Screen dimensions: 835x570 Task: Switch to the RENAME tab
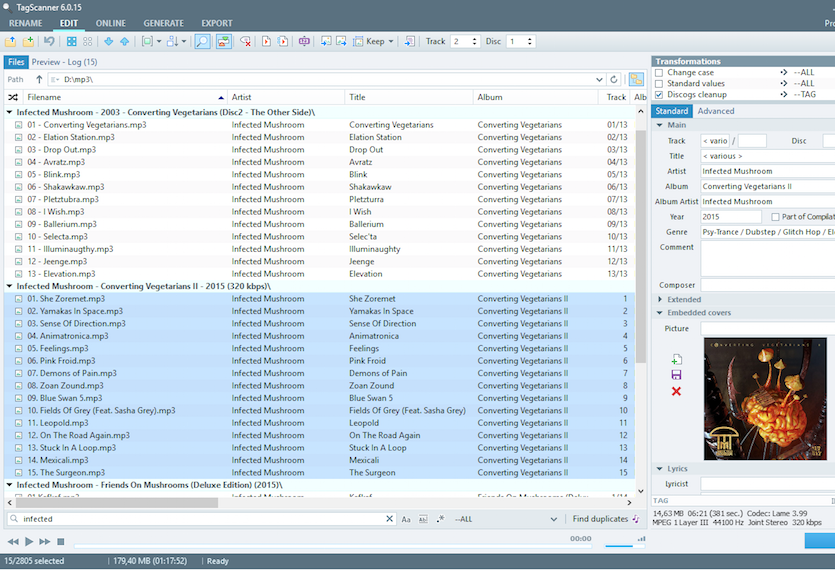pos(26,23)
